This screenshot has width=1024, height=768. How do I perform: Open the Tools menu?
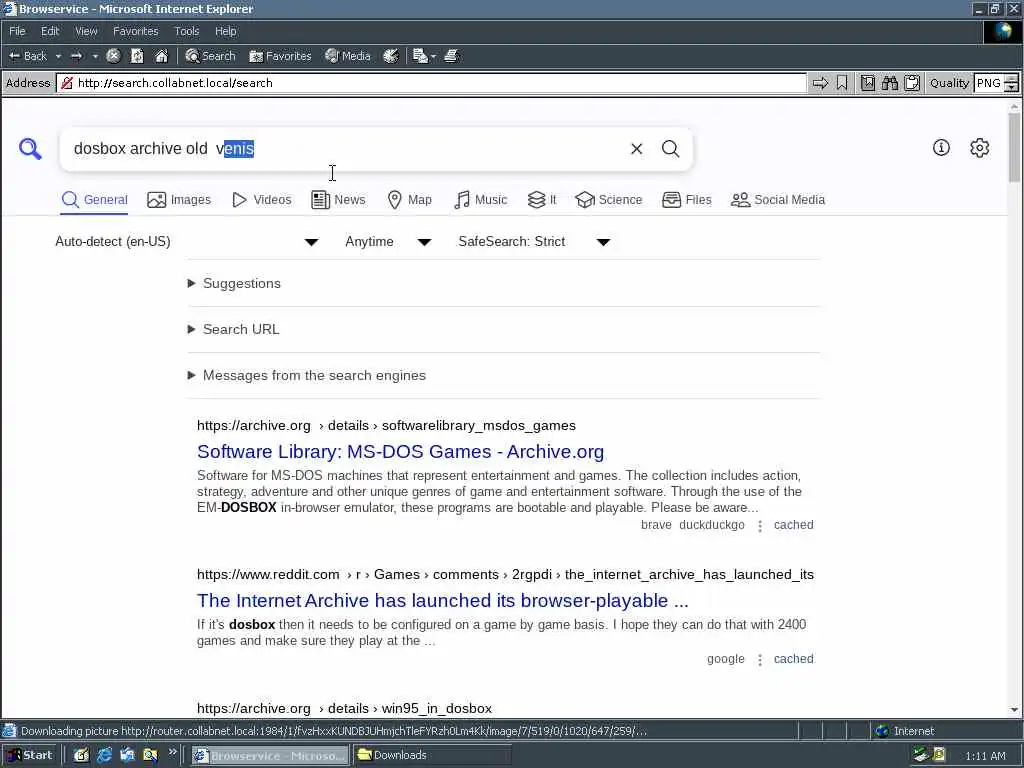click(x=186, y=31)
